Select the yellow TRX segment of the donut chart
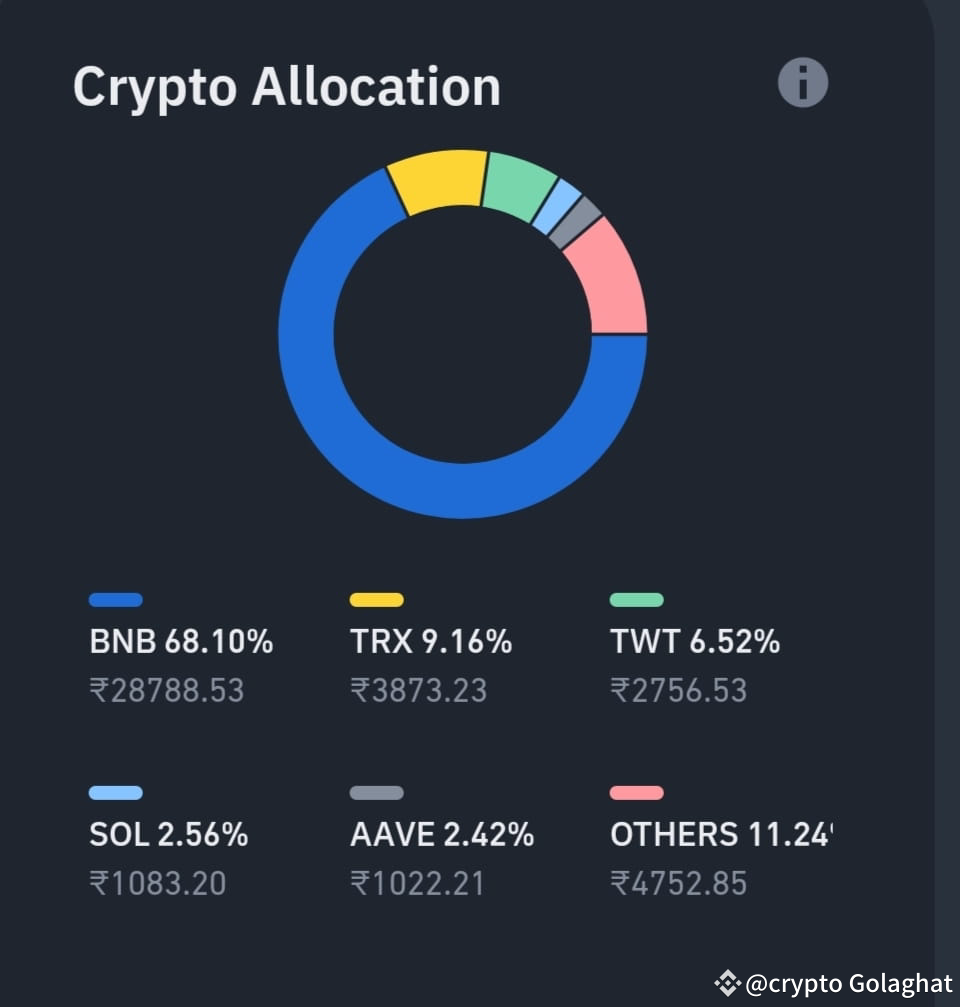Viewport: 960px width, 1007px height. pyautogui.click(x=440, y=180)
